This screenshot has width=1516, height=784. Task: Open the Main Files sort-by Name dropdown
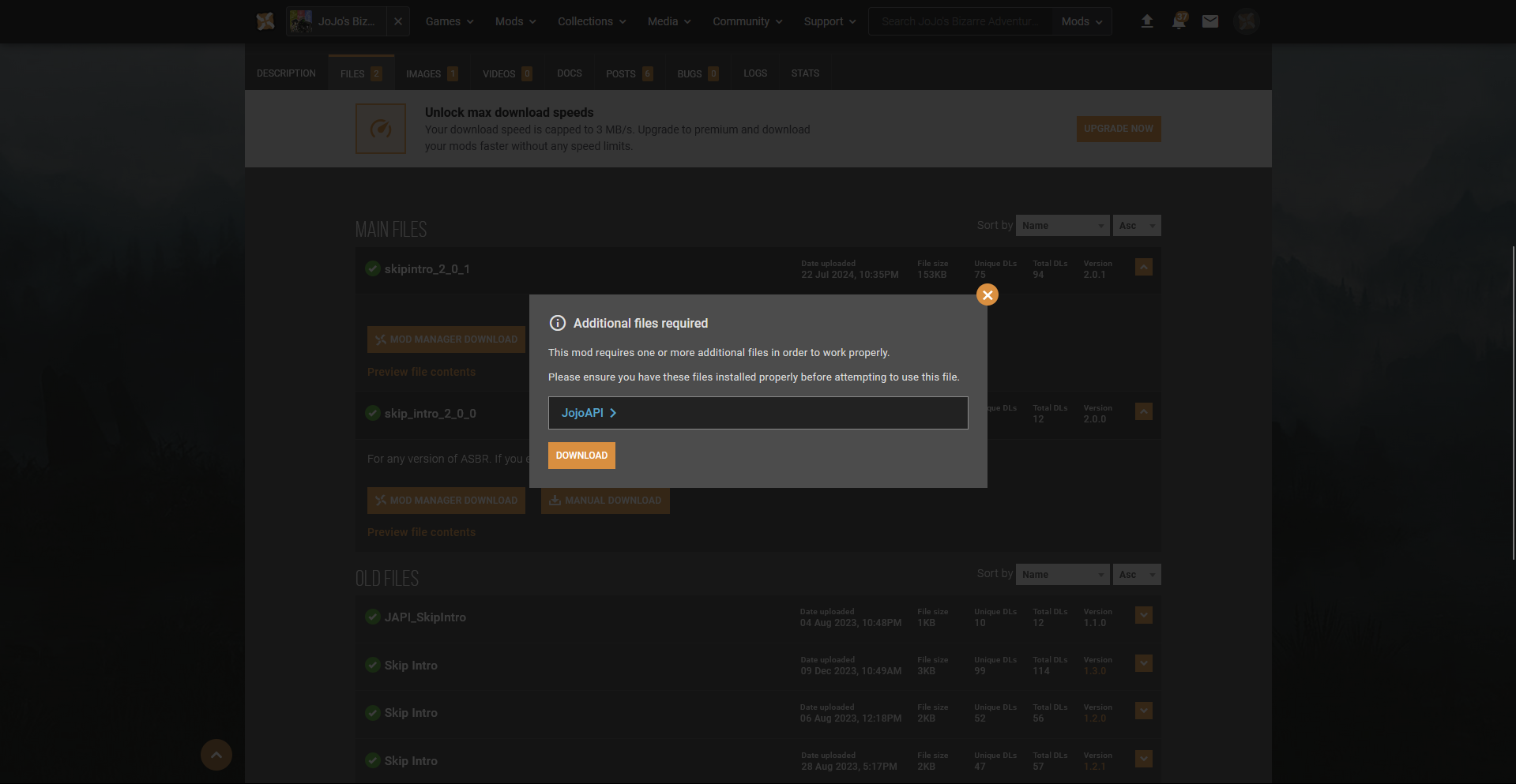coord(1063,226)
